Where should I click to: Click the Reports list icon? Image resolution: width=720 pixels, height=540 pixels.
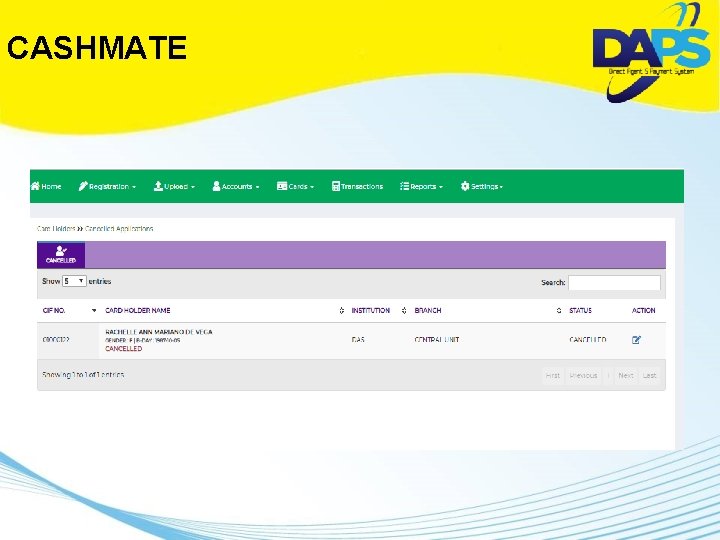[x=404, y=186]
